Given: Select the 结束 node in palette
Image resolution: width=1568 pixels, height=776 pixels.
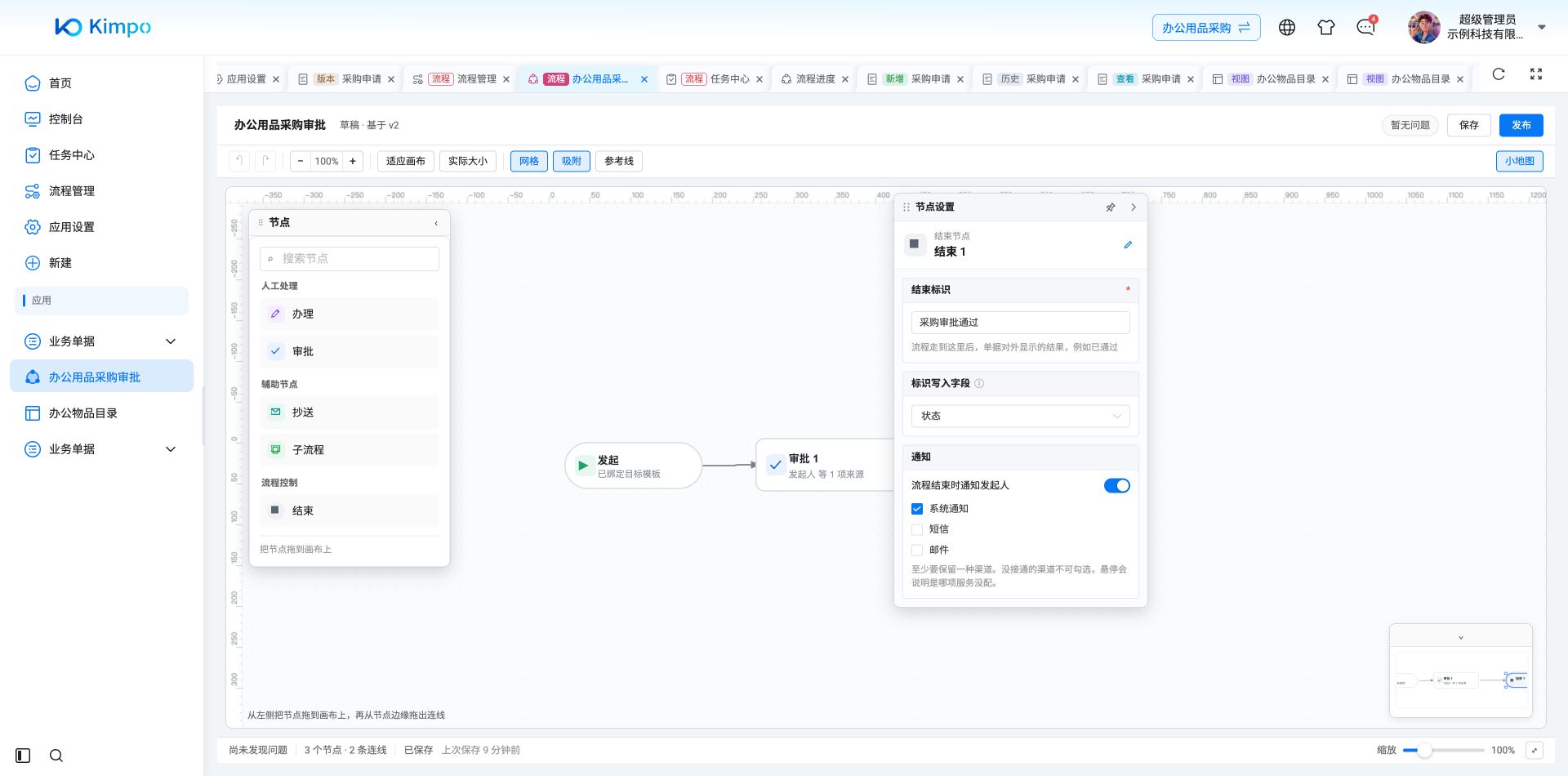Looking at the screenshot, I should (350, 511).
